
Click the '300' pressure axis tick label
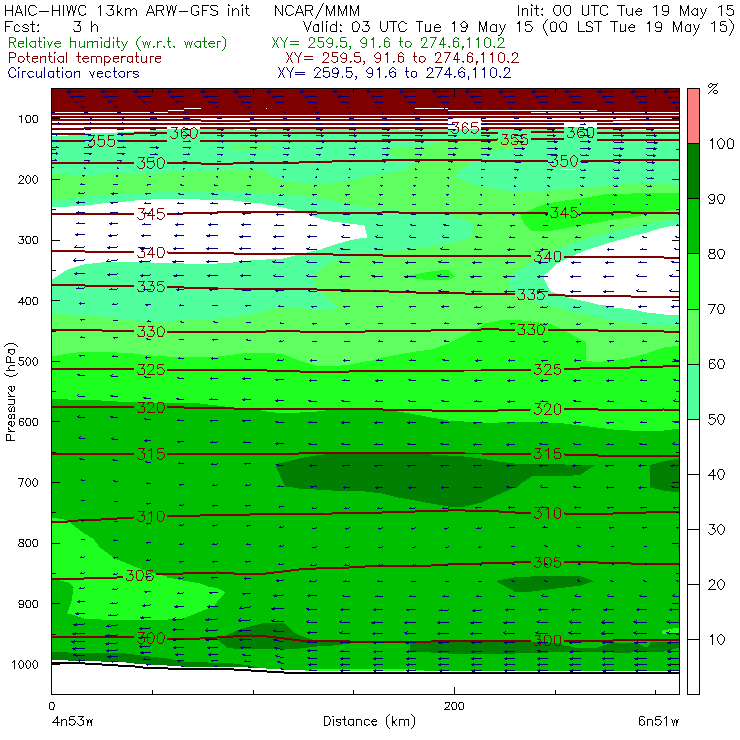[28, 240]
